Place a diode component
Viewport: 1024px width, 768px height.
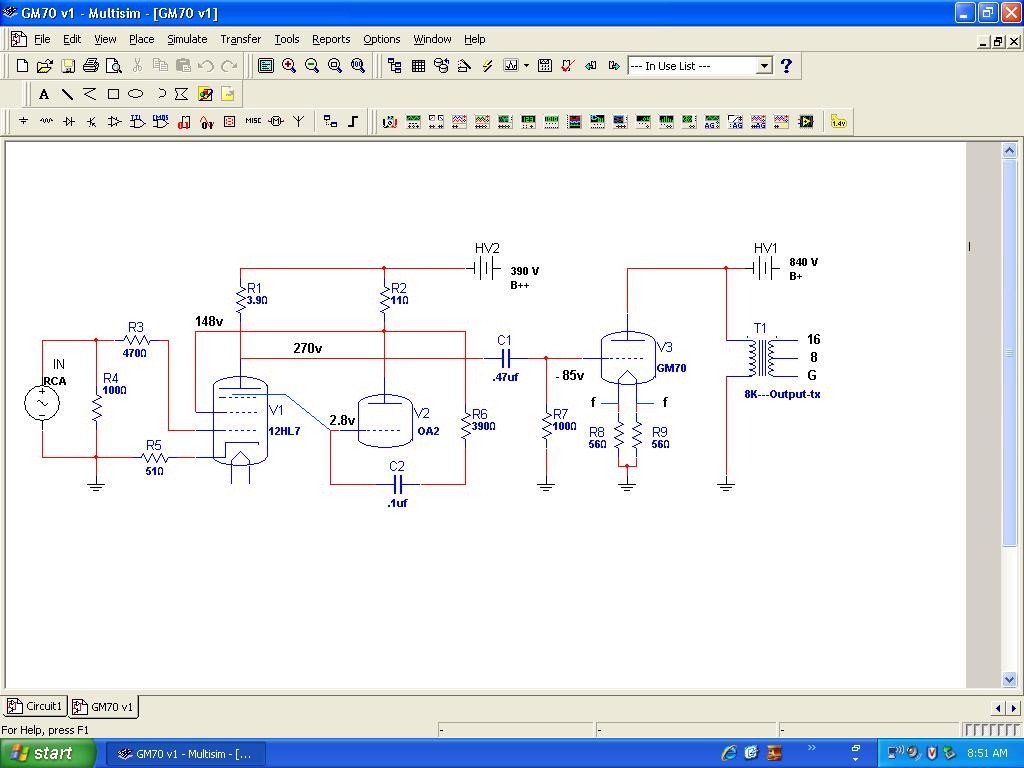coord(69,121)
